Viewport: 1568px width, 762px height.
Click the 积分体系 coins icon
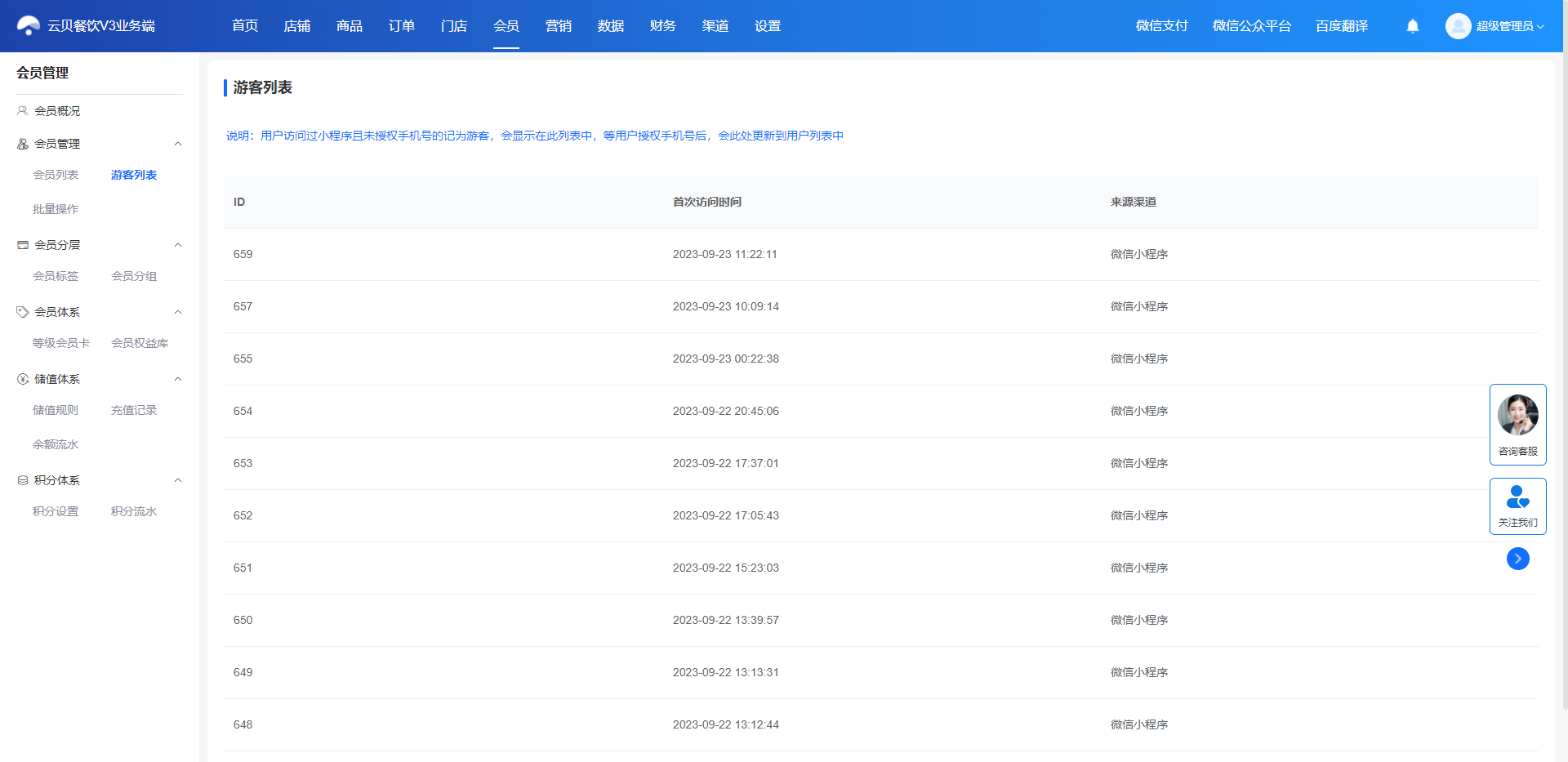point(23,480)
